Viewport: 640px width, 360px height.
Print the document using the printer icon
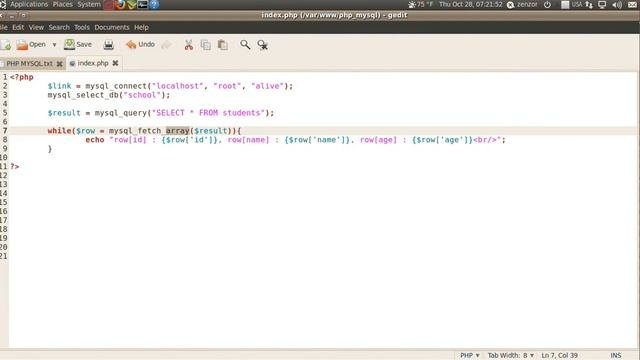(x=109, y=44)
